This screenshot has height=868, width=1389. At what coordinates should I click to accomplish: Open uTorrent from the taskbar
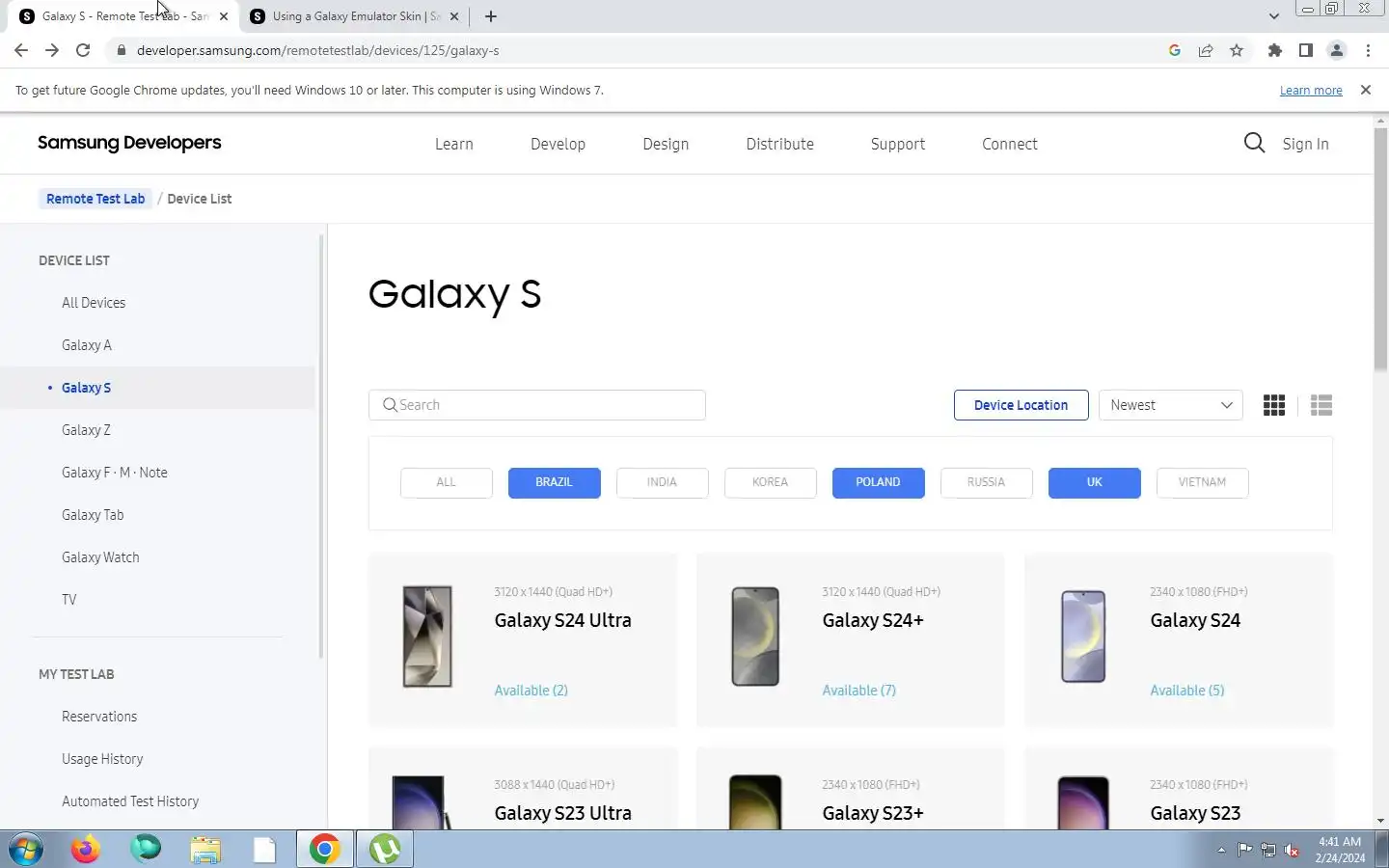385,850
